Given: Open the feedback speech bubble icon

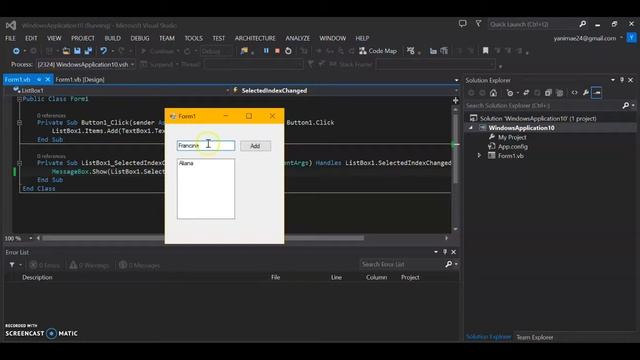Looking at the screenshot, I should click(462, 24).
